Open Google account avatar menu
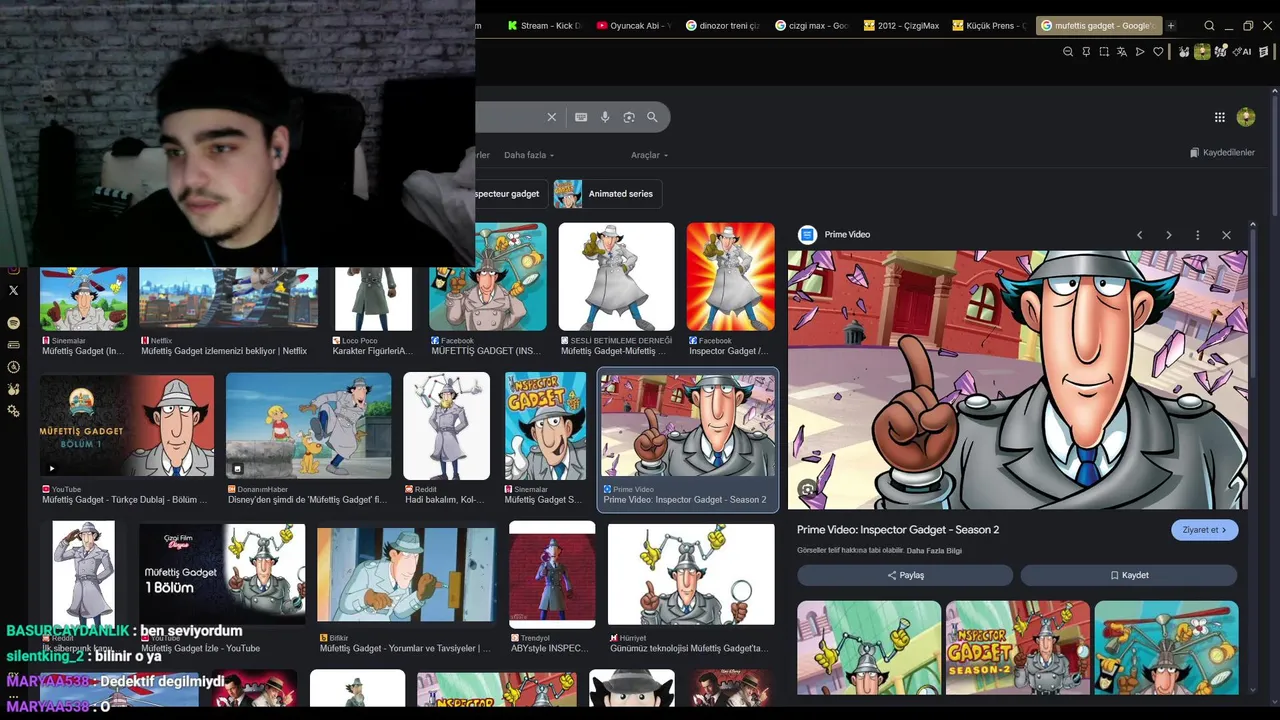This screenshot has height=720, width=1280. pyautogui.click(x=1246, y=117)
